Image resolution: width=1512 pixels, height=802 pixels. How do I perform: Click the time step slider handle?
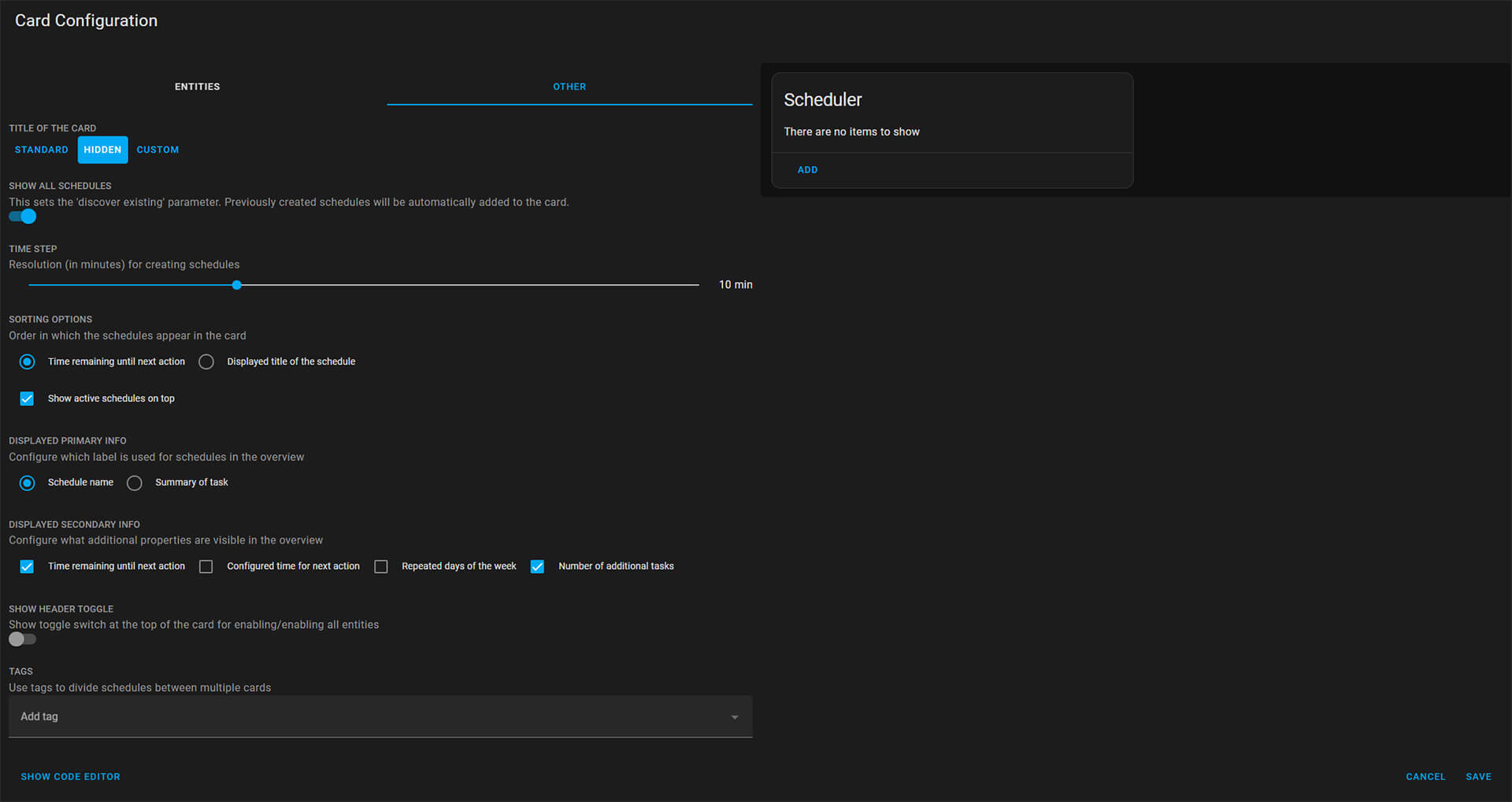(x=236, y=285)
